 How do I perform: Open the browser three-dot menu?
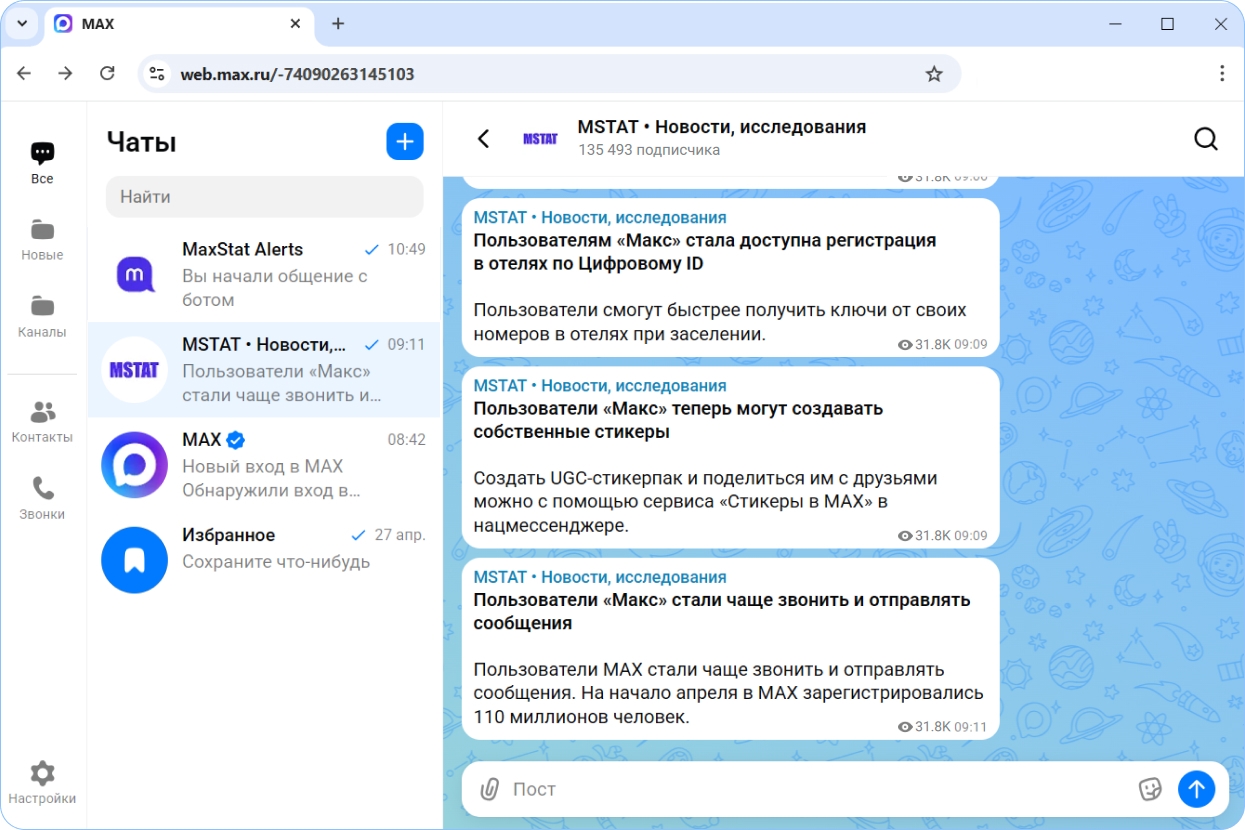(x=1222, y=74)
